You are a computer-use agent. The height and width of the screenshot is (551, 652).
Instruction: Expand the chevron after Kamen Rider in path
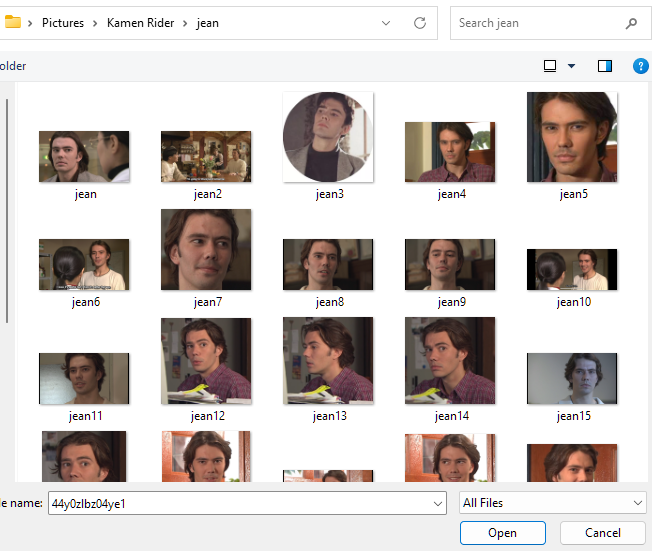pos(185,23)
